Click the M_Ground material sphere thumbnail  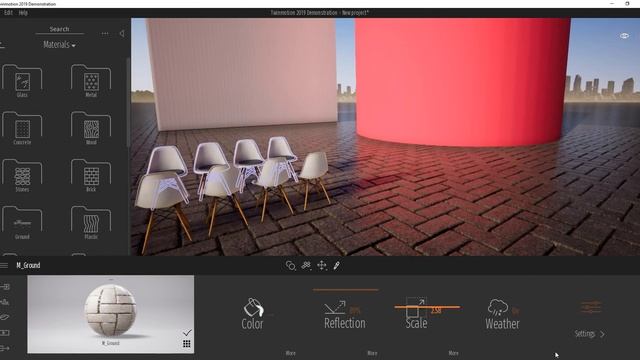point(110,310)
